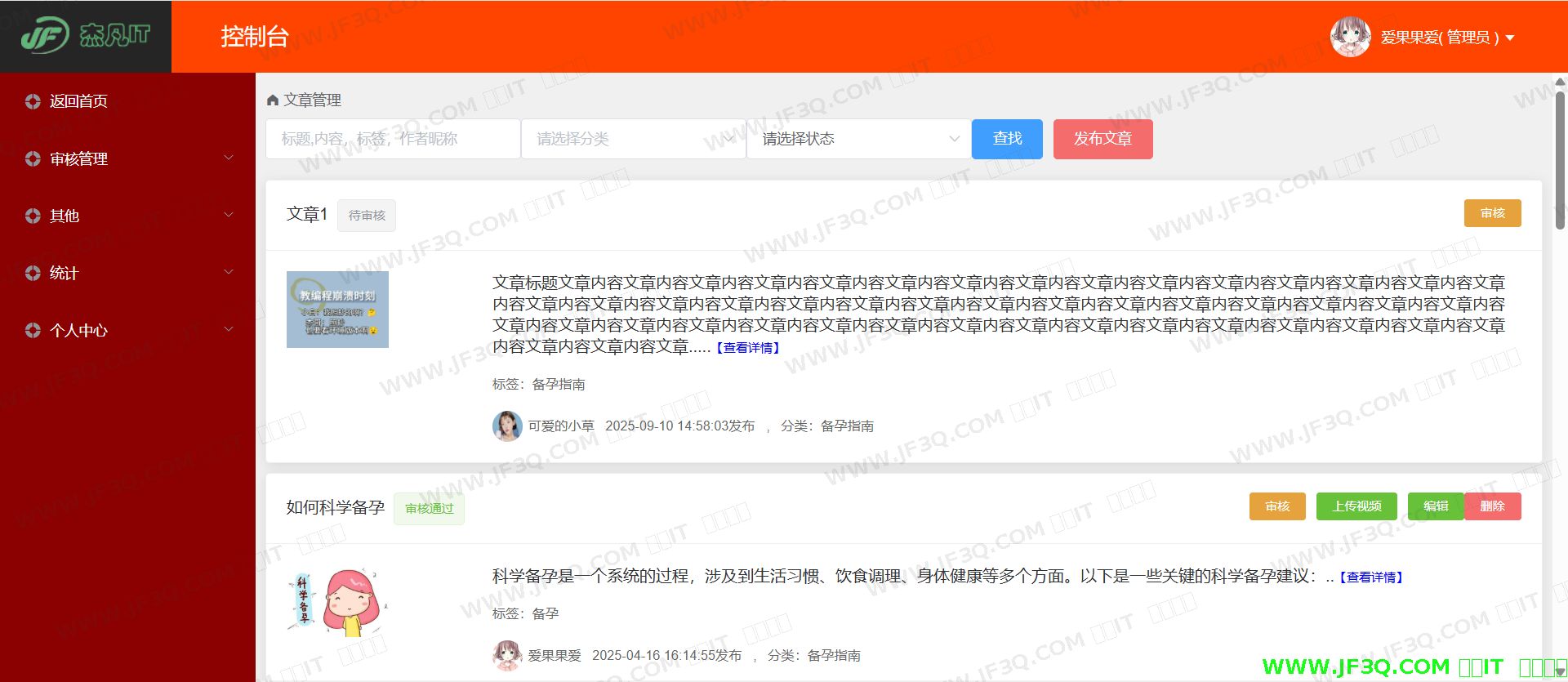Screen dimensions: 1568x682
Task: Click the admin avatar in header
Action: click(1350, 37)
